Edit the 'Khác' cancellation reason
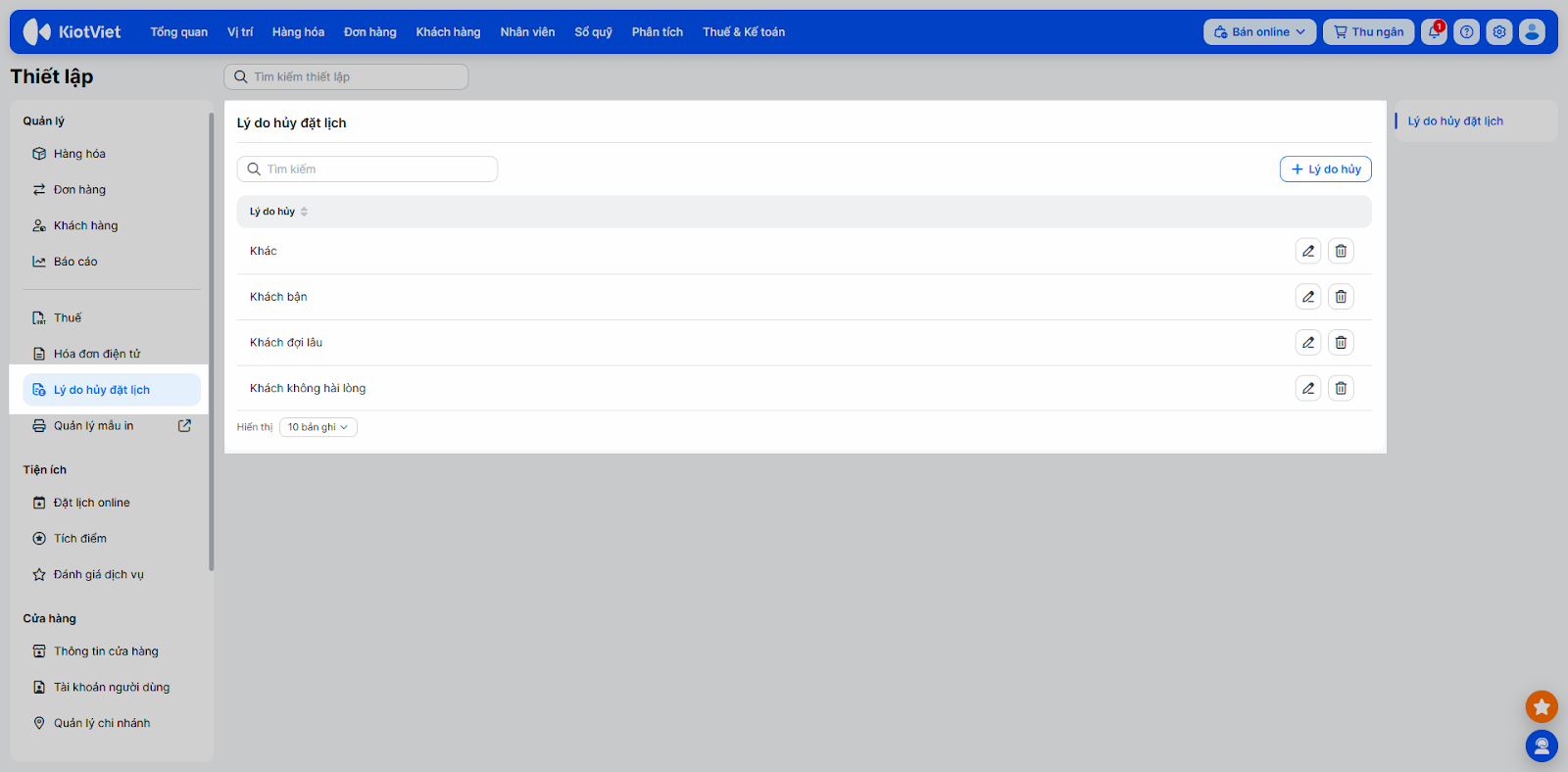Screen dimensions: 1568x772 pyautogui.click(x=1308, y=251)
